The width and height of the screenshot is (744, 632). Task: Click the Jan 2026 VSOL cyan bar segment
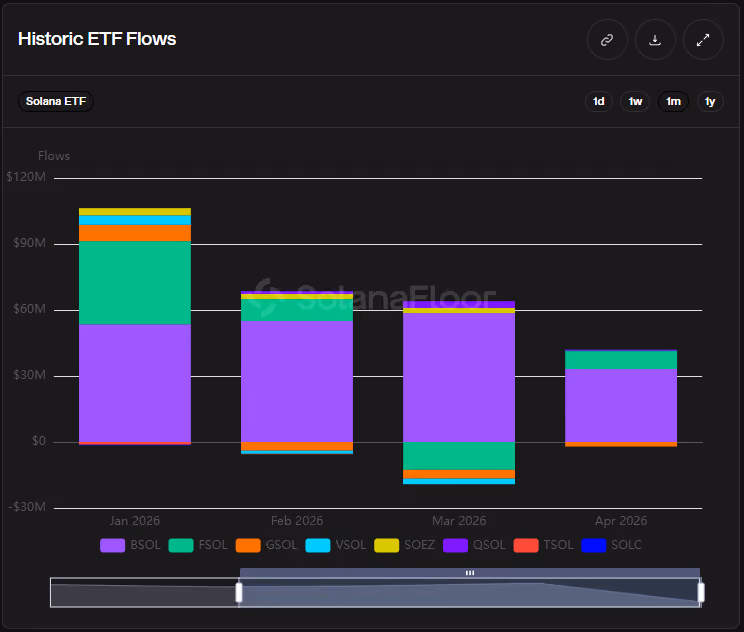click(x=135, y=220)
